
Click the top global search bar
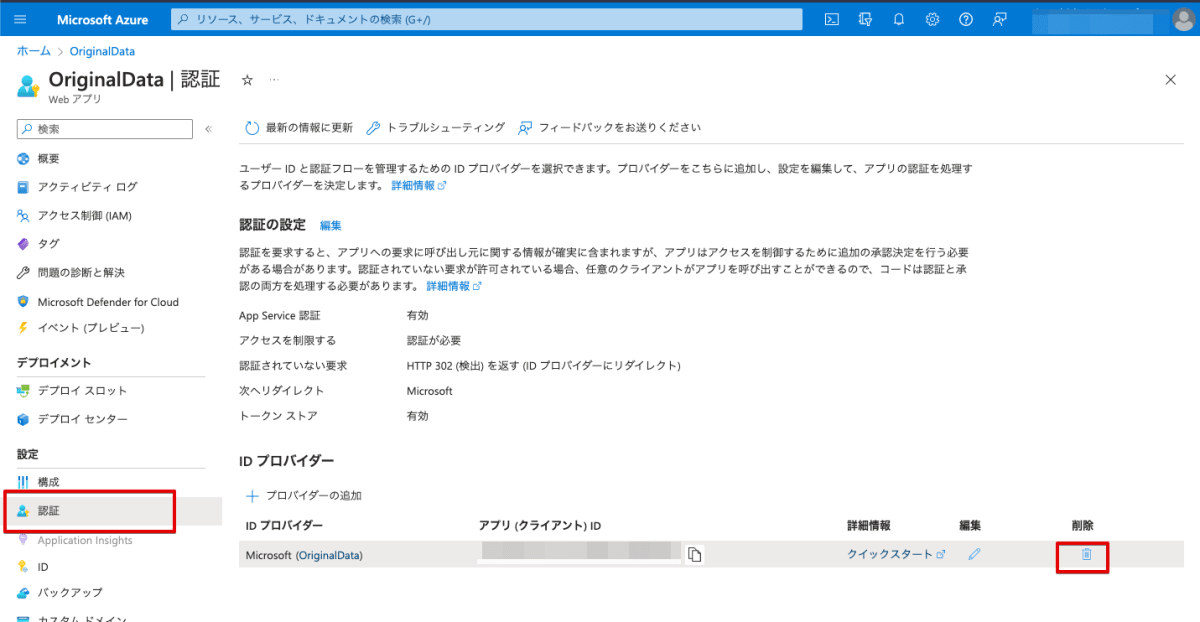487,20
